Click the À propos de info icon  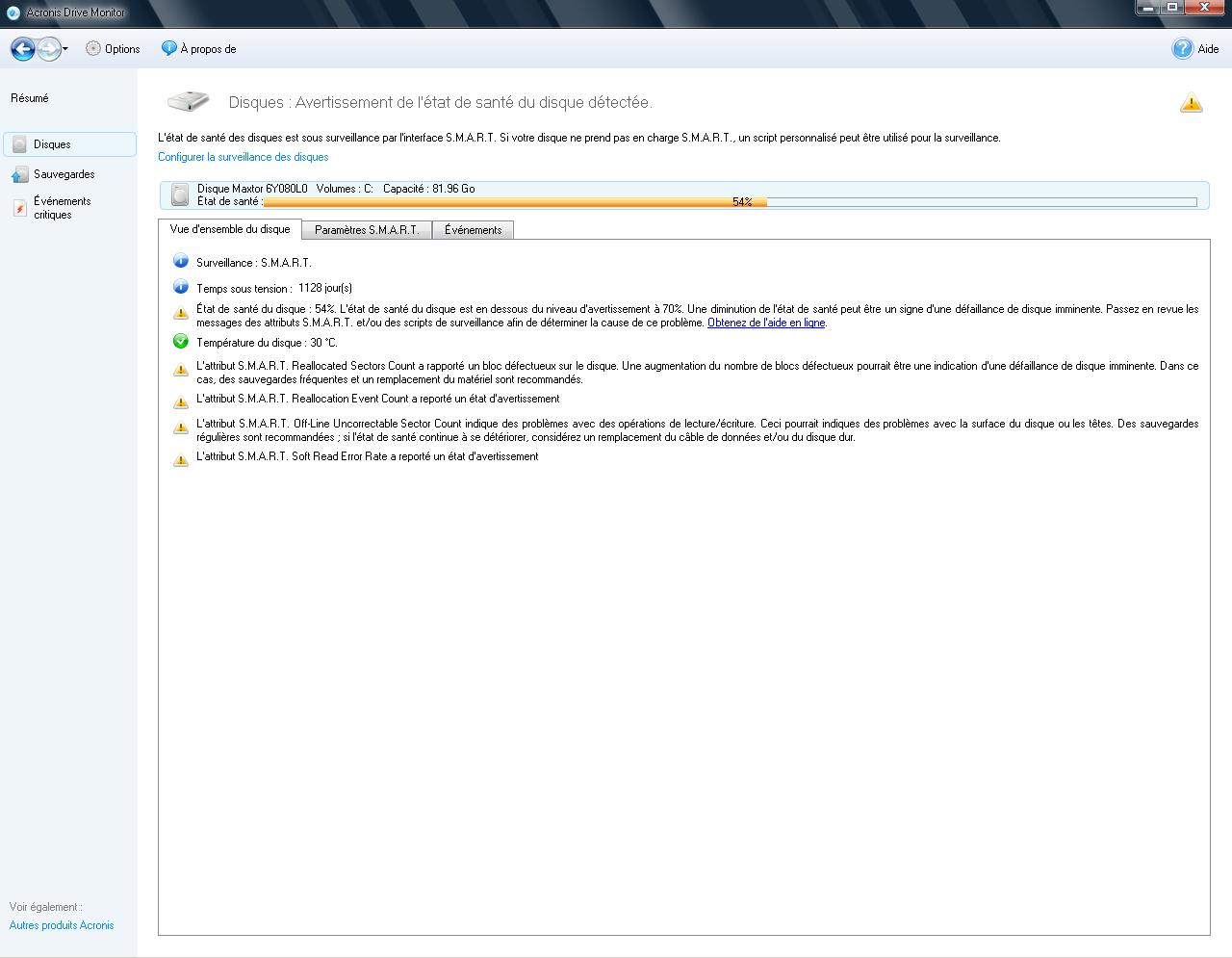tap(168, 48)
